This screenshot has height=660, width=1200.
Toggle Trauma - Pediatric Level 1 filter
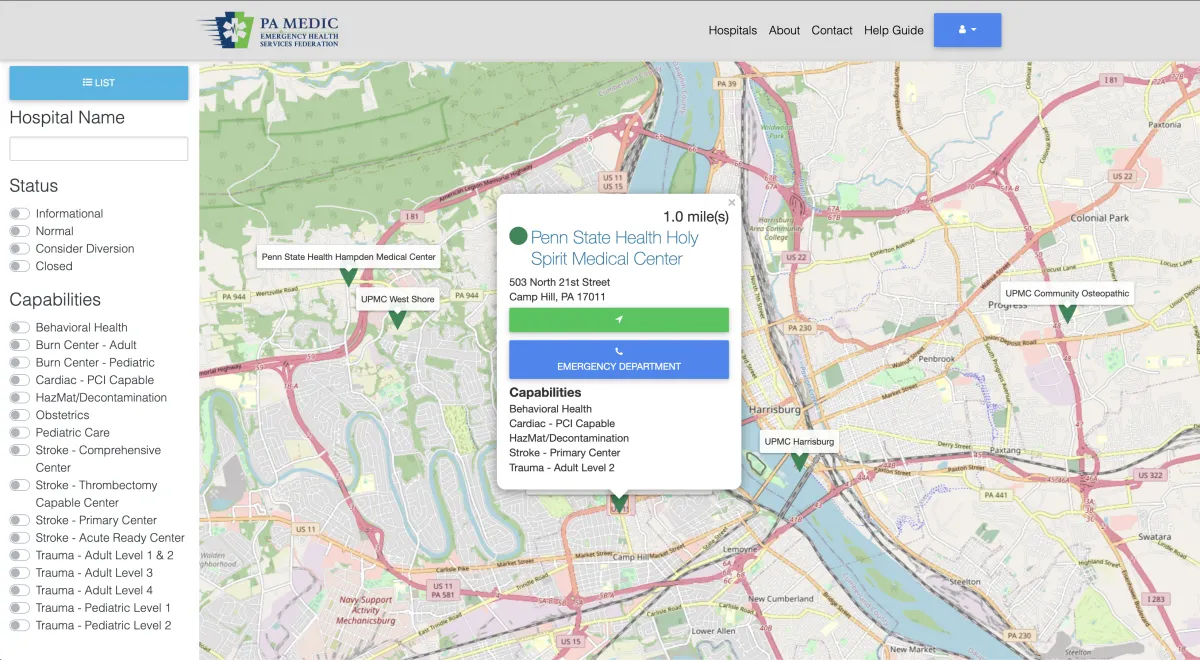coord(19,608)
